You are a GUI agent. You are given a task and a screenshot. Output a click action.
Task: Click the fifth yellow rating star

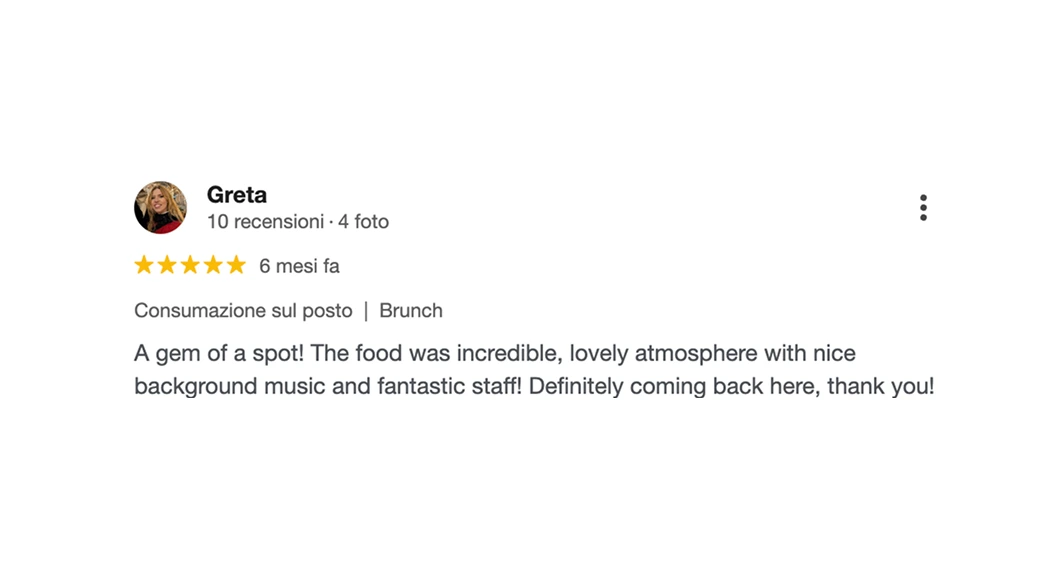point(236,265)
